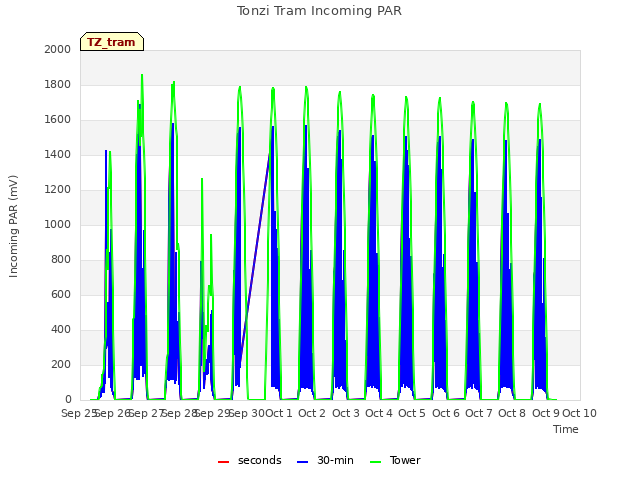This screenshot has width=640, height=480.
Task: Click the 200 y-axis tick label
Action: click(61, 364)
